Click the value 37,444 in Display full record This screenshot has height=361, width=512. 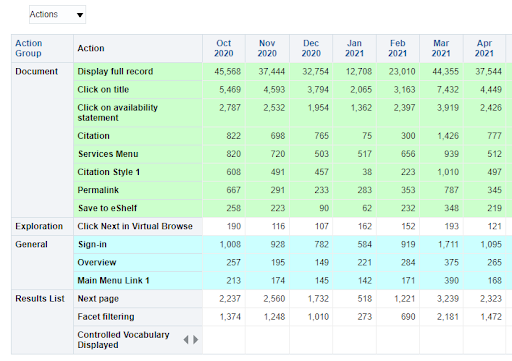pyautogui.click(x=272, y=71)
